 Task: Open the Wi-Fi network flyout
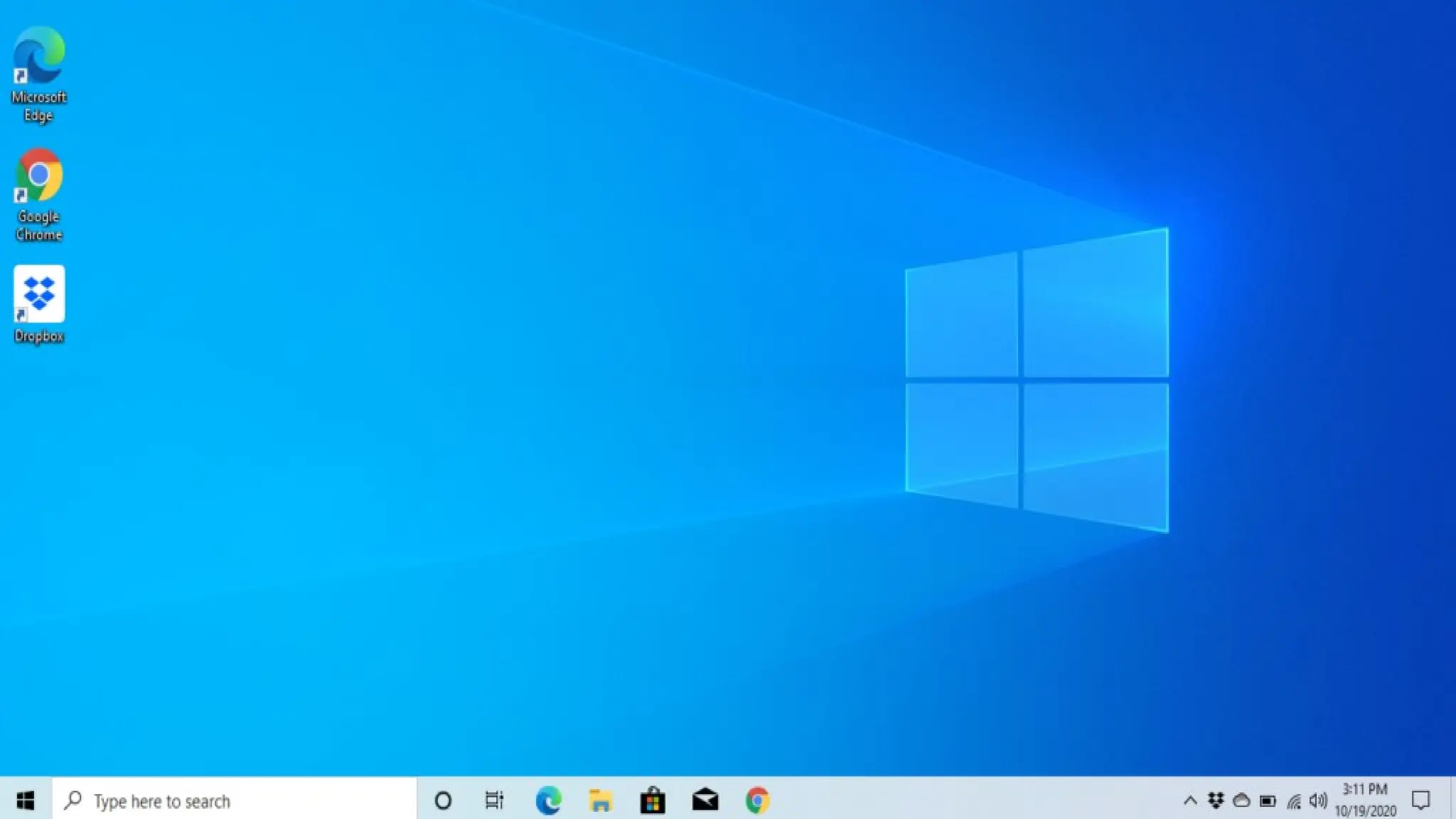[x=1294, y=801]
